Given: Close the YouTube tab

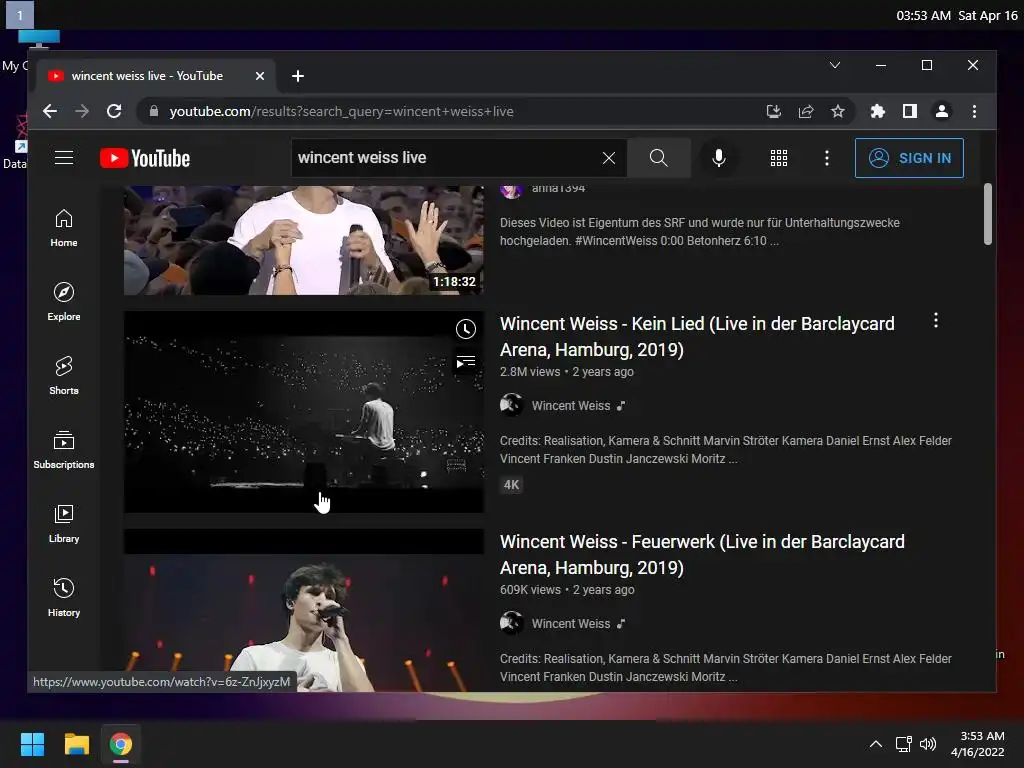Looking at the screenshot, I should pyautogui.click(x=260, y=76).
